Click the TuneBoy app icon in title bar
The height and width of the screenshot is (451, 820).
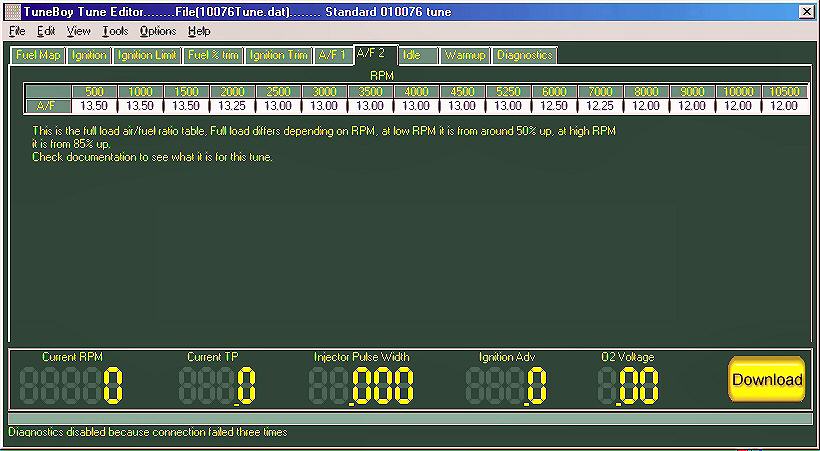click(12, 11)
